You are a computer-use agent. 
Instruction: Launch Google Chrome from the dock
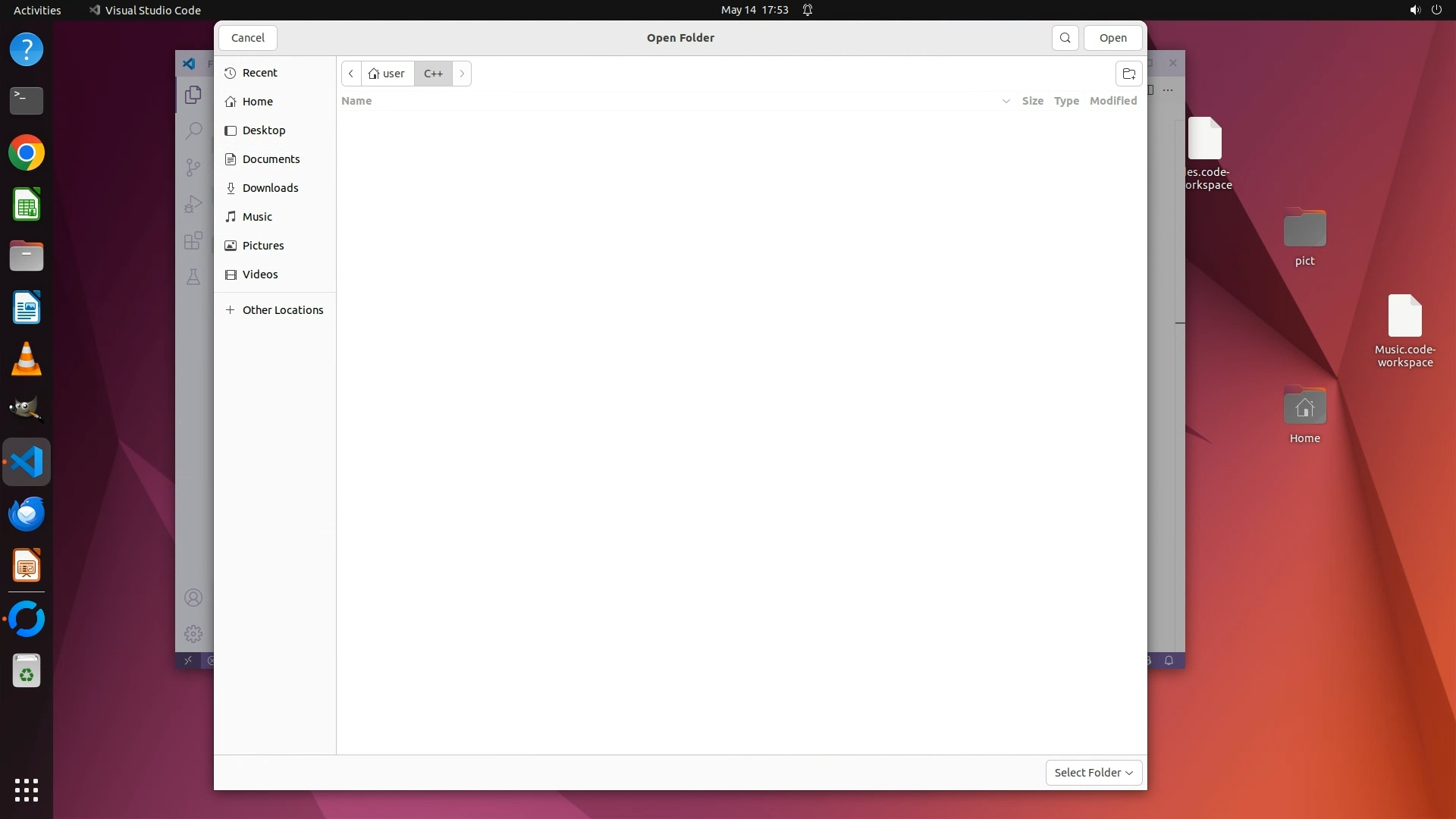[x=27, y=153]
